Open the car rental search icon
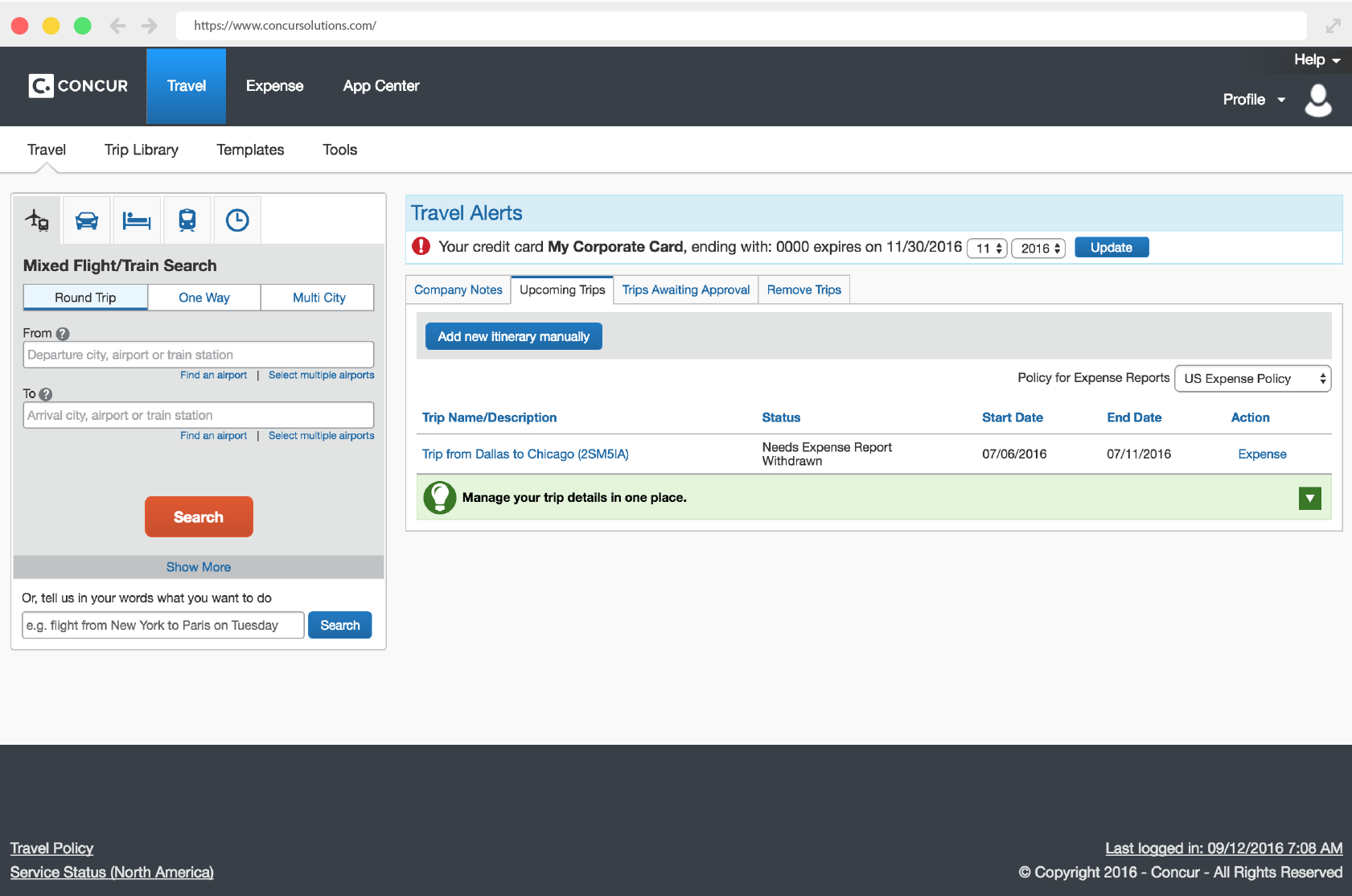The width and height of the screenshot is (1352, 896). pos(86,220)
